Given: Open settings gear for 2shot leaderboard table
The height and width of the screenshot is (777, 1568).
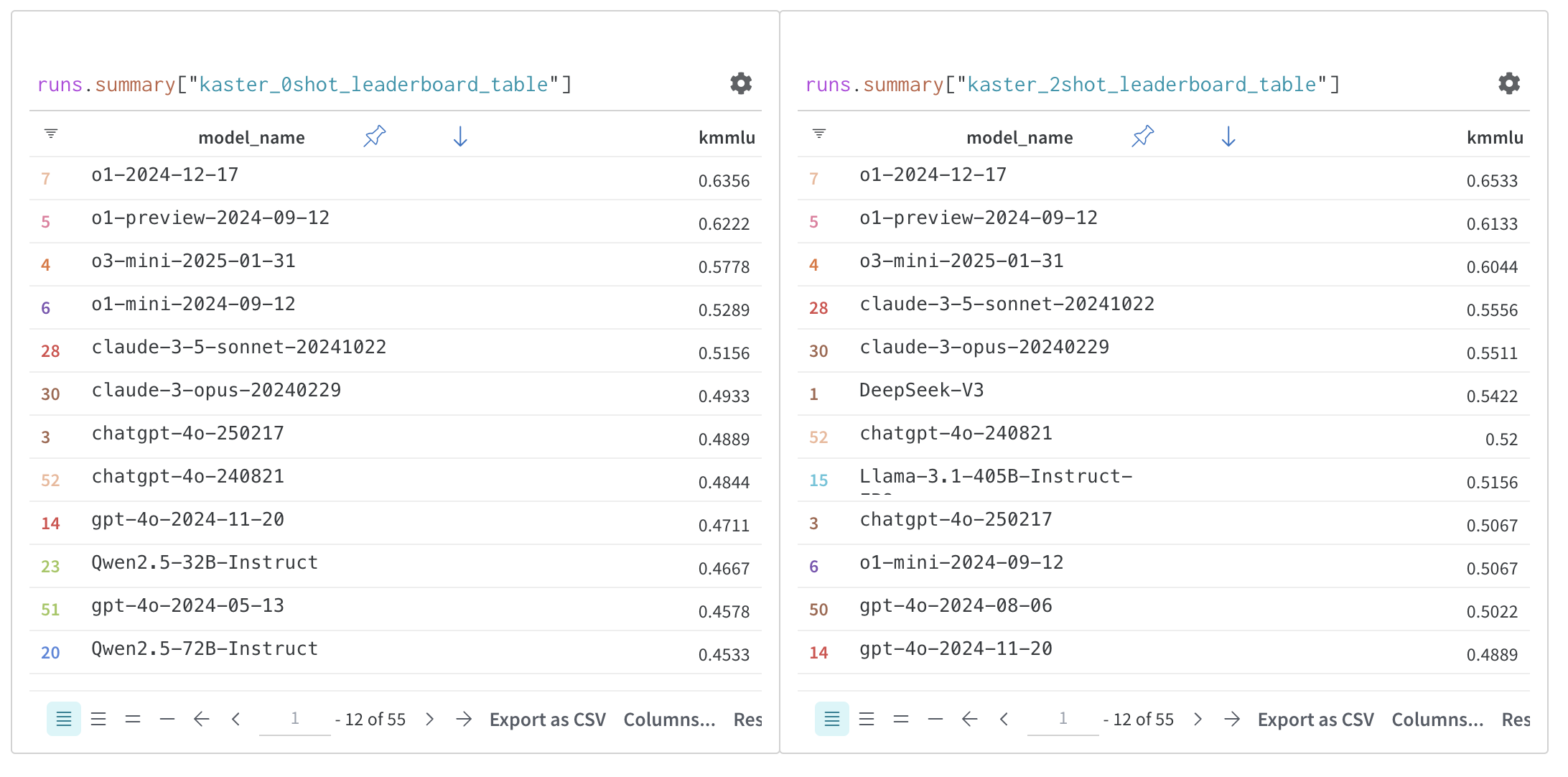Looking at the screenshot, I should click(1509, 83).
